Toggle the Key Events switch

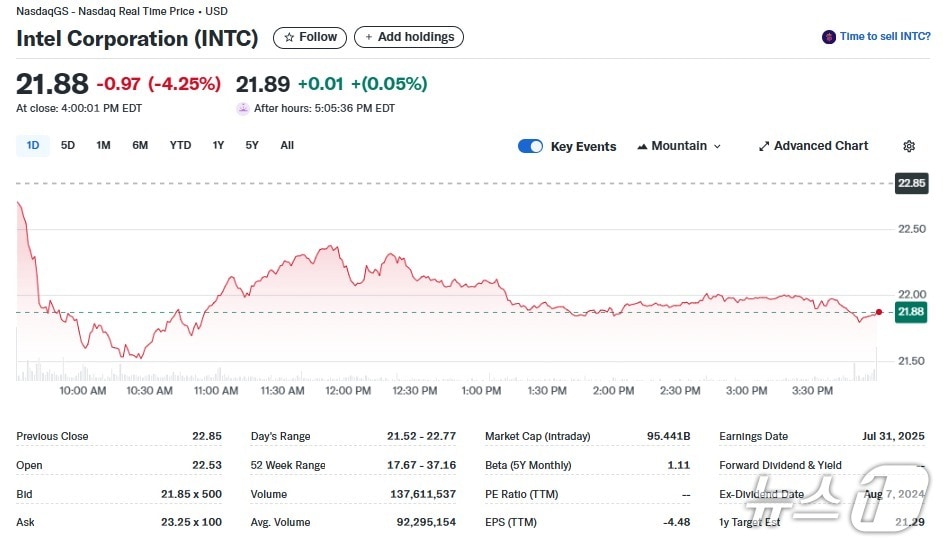[x=530, y=146]
